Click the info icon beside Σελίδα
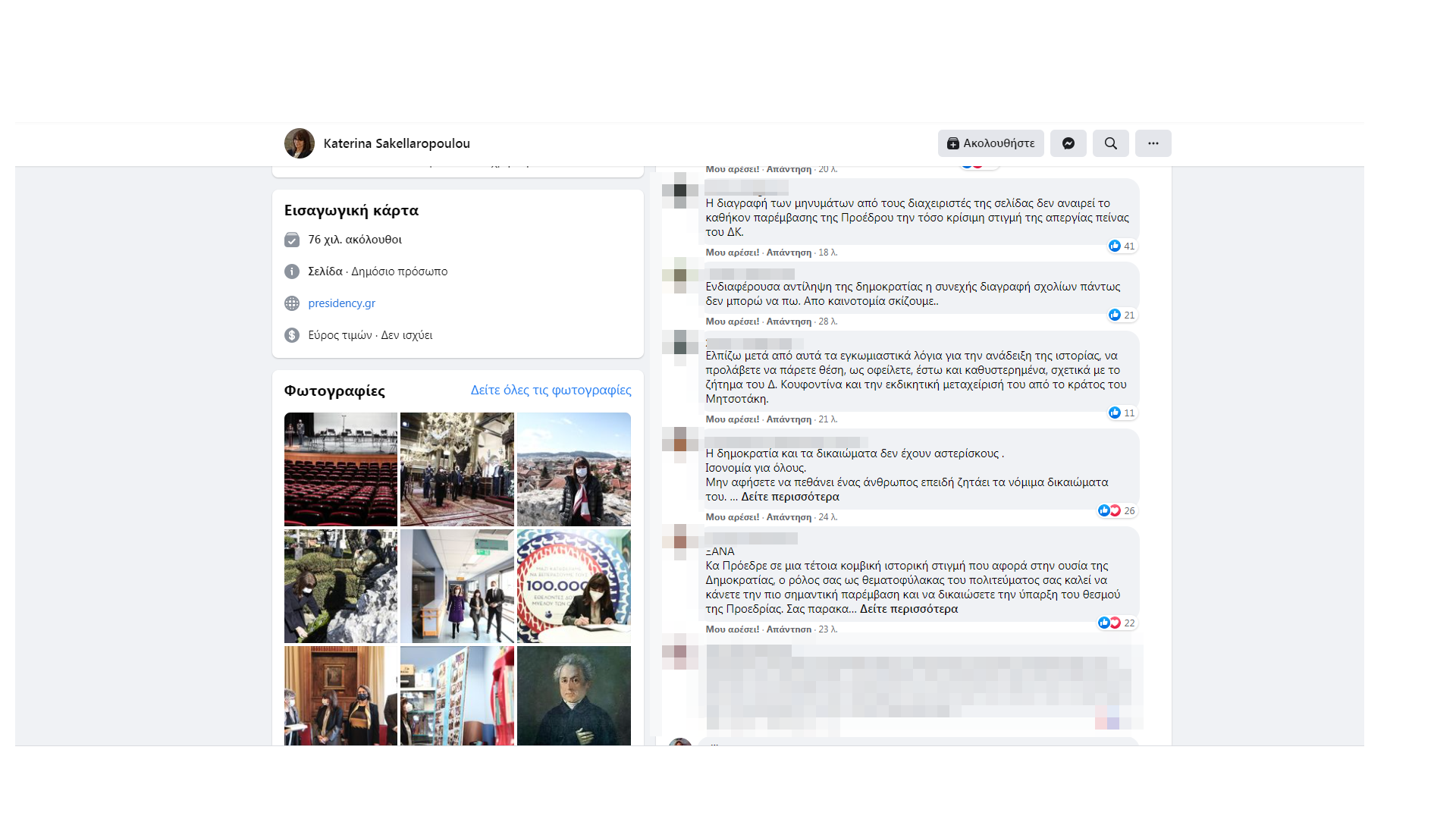Viewport: 1456px width, 819px height. pyautogui.click(x=292, y=271)
